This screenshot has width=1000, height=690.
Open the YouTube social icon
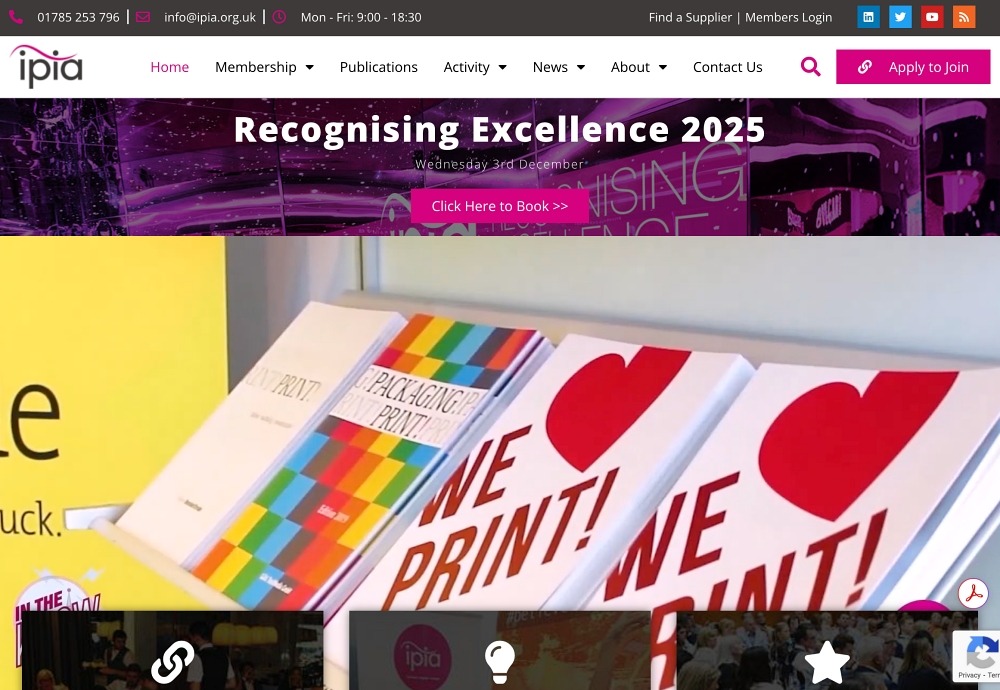932,17
